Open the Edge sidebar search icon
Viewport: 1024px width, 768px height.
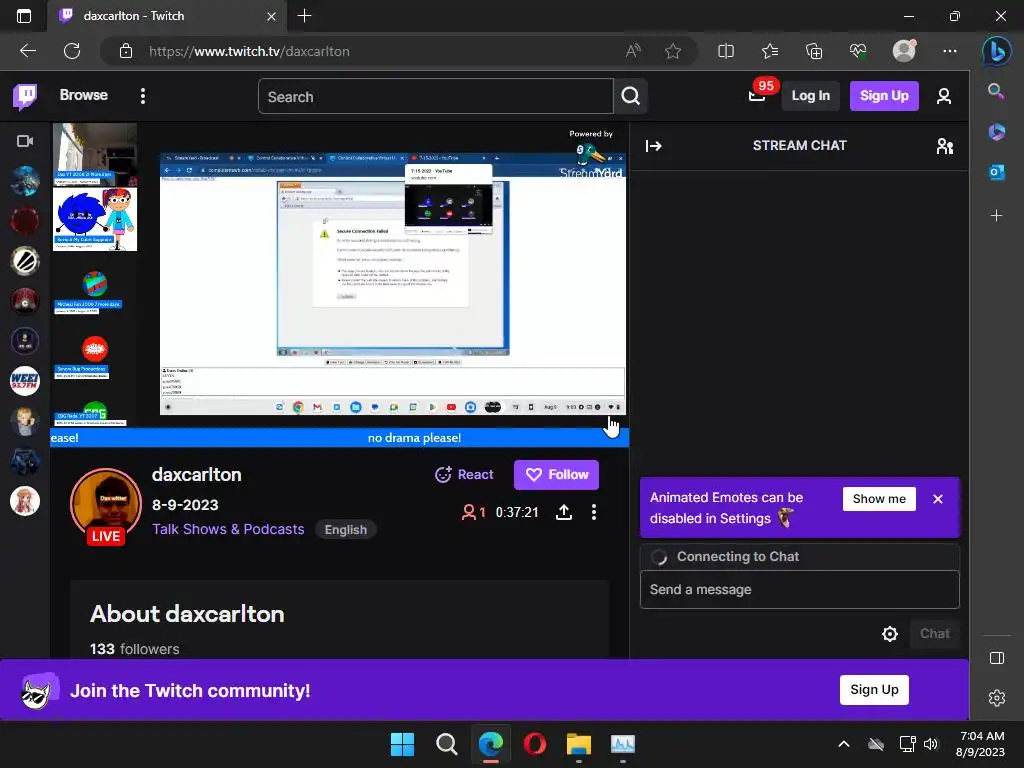pyautogui.click(x=997, y=91)
